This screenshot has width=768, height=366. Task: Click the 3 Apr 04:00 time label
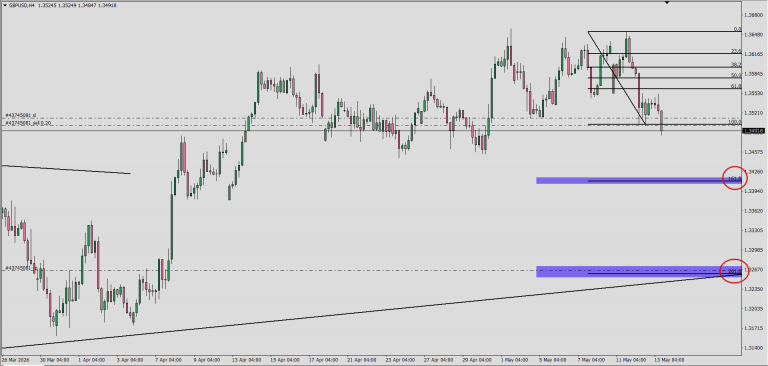click(x=130, y=359)
